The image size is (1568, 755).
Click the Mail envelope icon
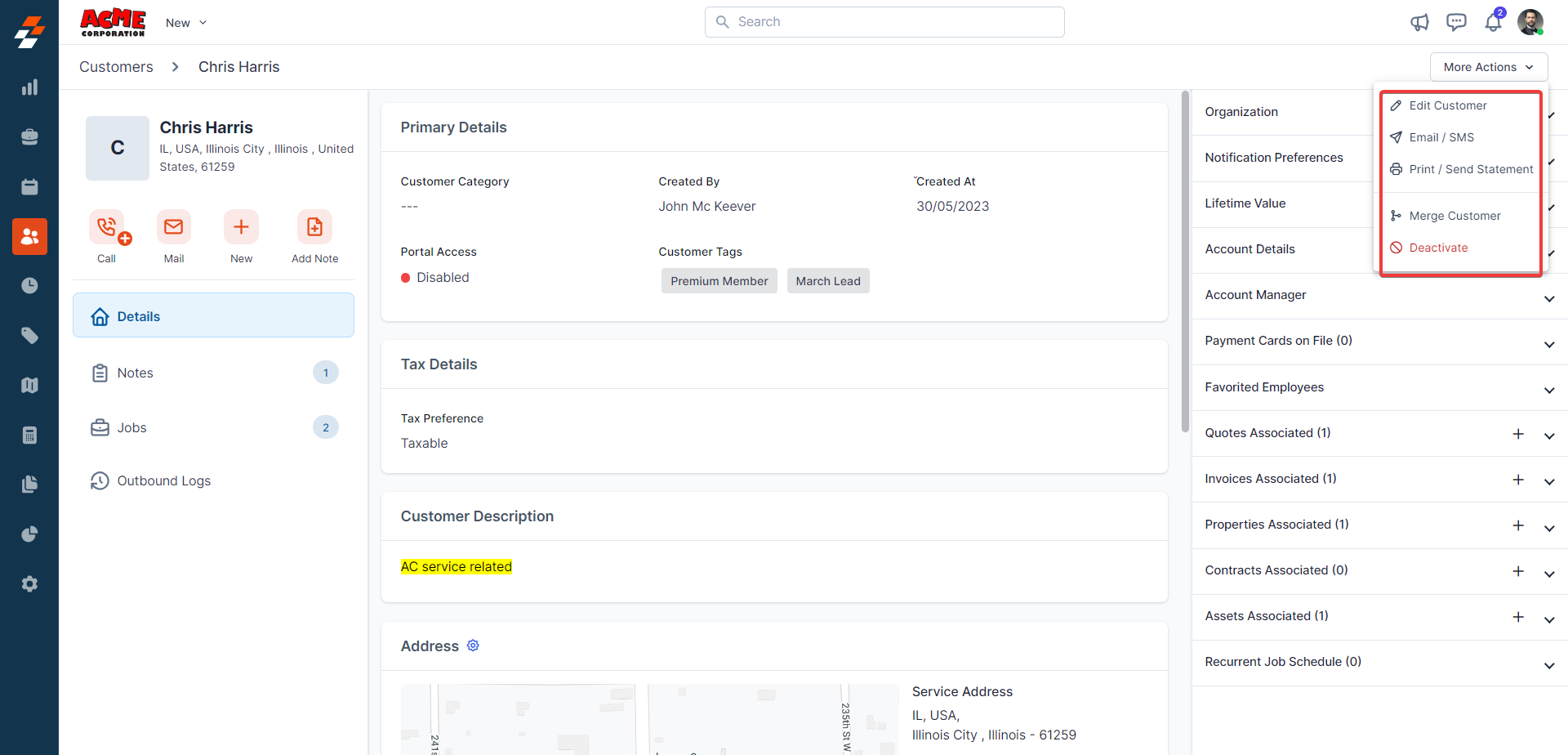tap(174, 227)
